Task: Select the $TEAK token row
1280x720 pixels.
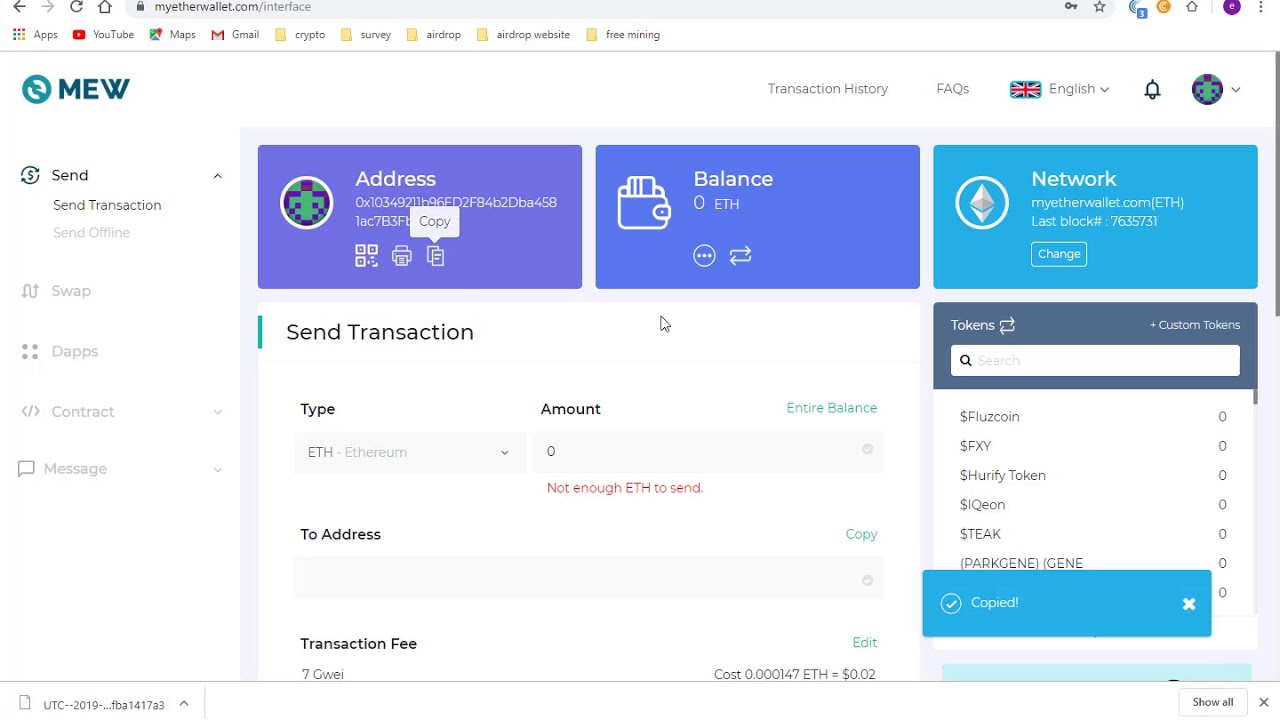Action: tap(1093, 534)
